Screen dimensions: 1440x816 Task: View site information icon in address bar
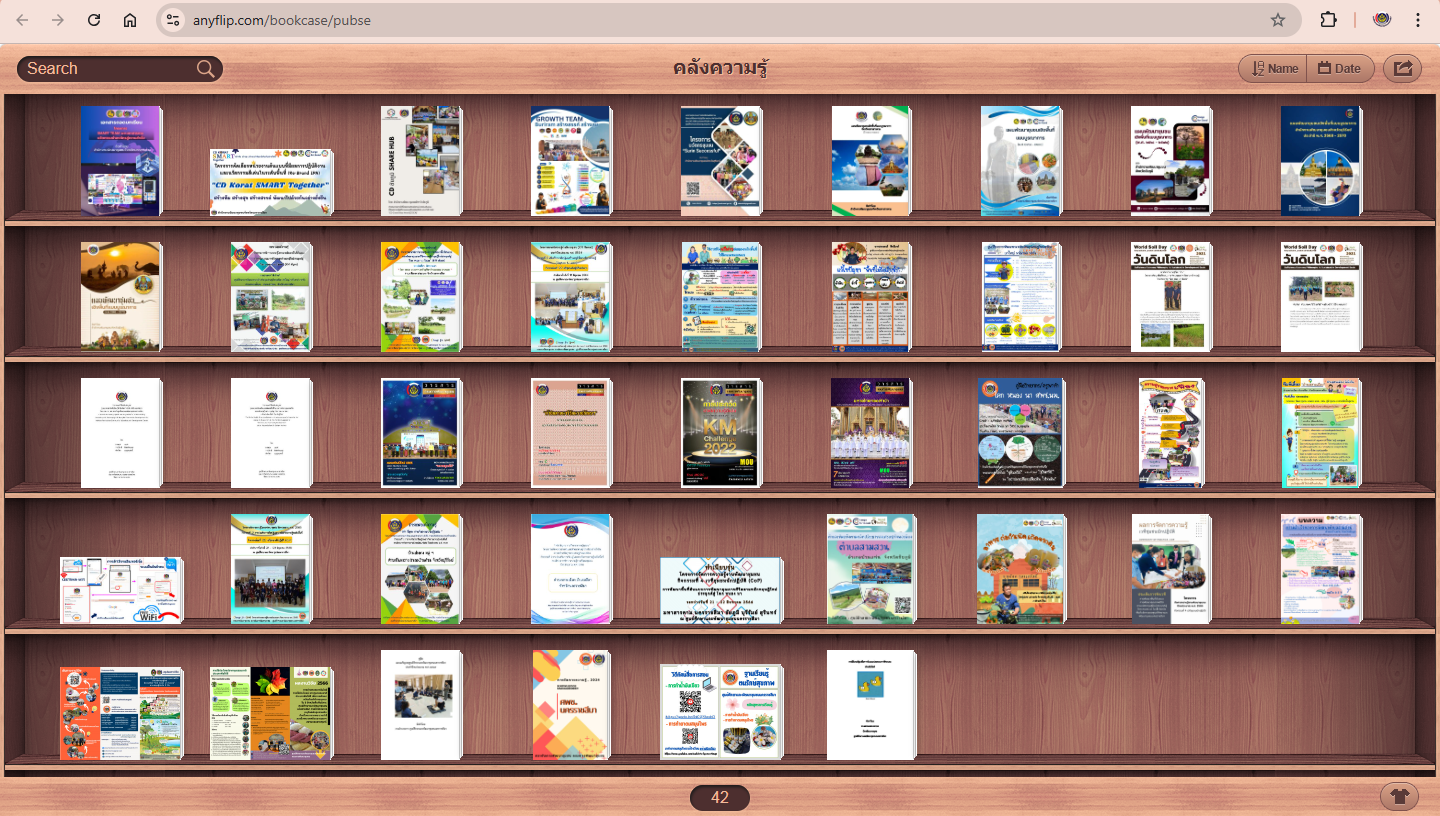click(x=173, y=20)
